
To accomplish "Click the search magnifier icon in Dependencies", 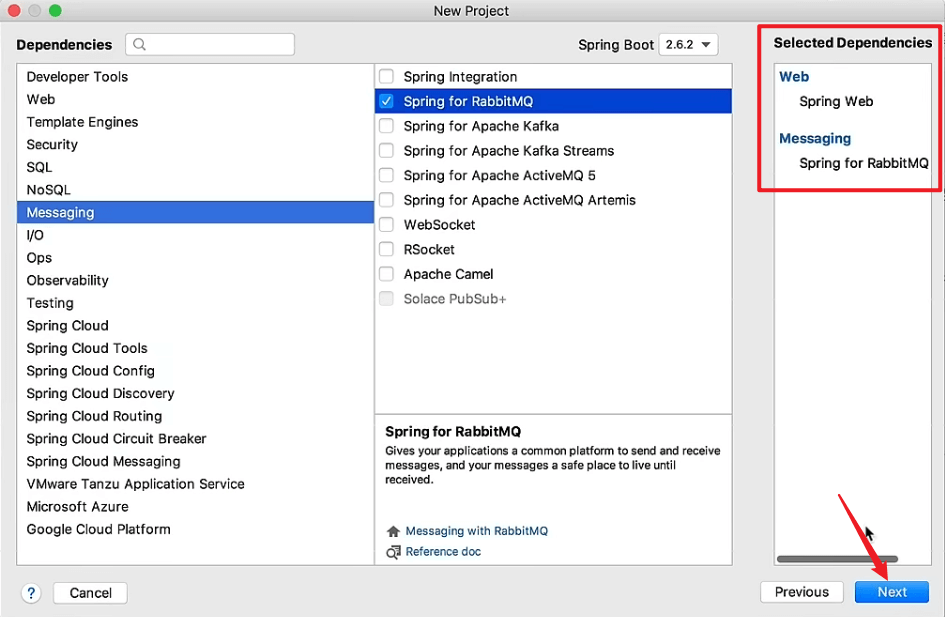I will 139,44.
